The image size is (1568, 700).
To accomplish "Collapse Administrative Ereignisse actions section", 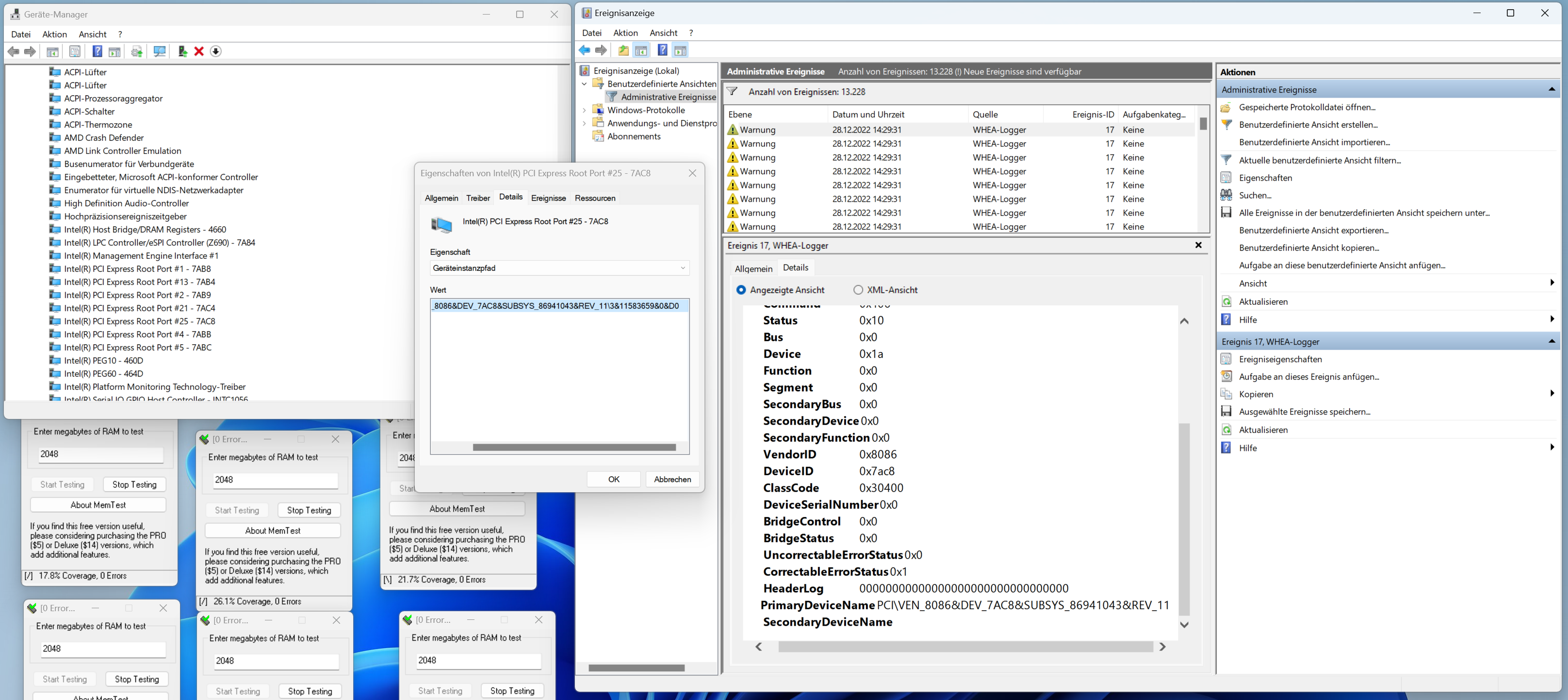I will (x=1552, y=89).
